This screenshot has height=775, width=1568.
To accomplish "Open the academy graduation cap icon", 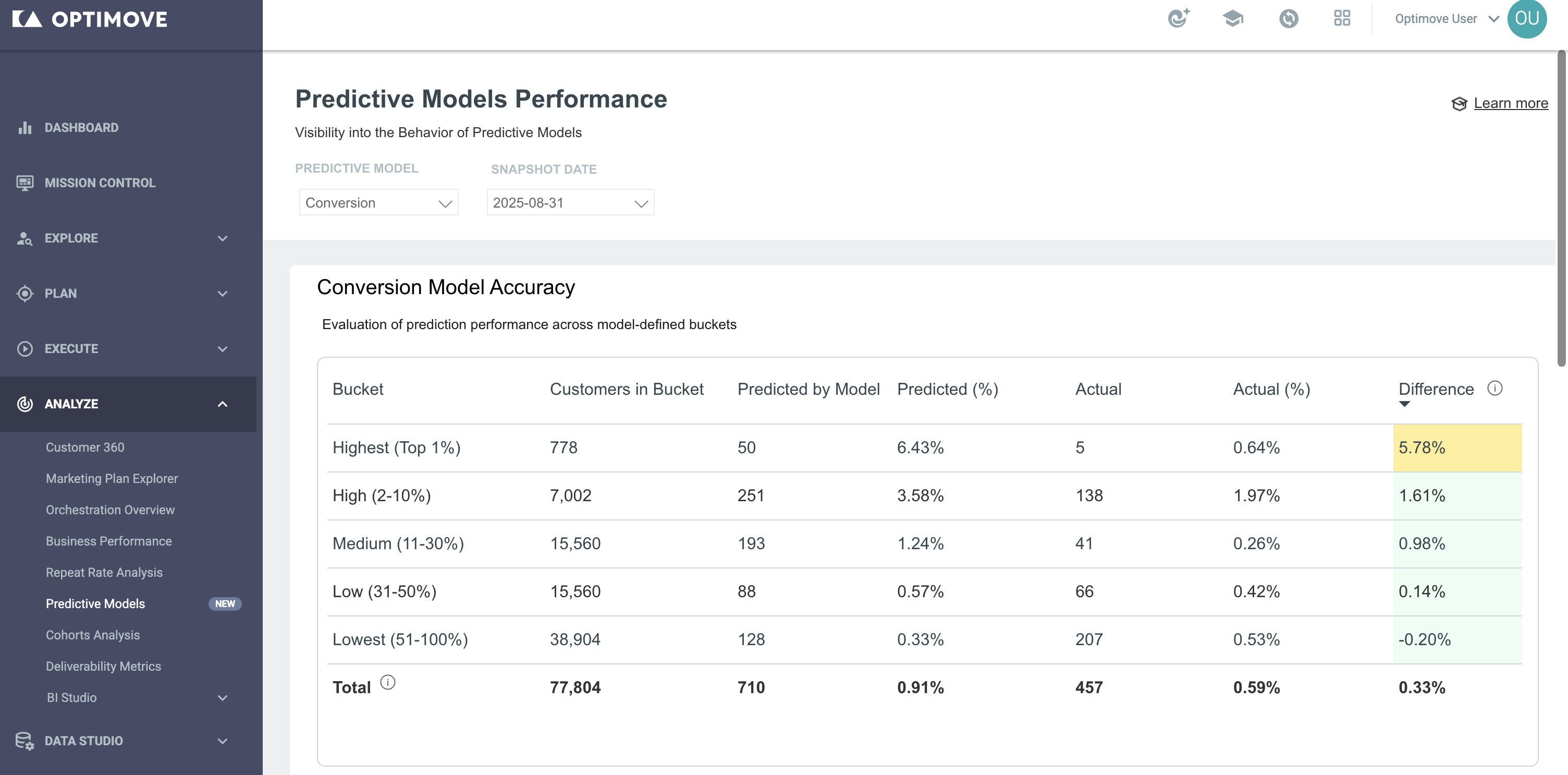I will (x=1233, y=18).
